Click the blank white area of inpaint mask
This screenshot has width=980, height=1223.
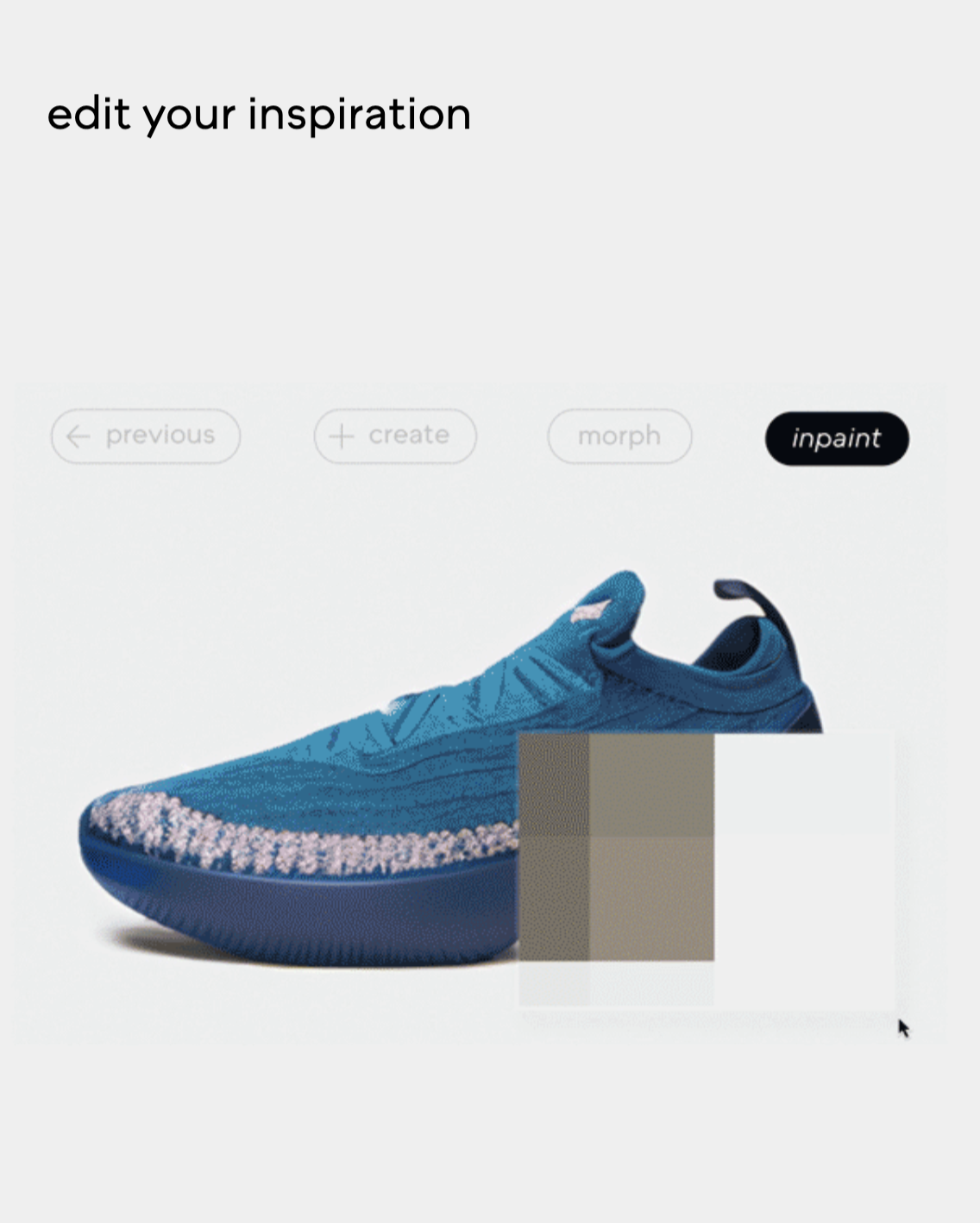[x=805, y=871]
